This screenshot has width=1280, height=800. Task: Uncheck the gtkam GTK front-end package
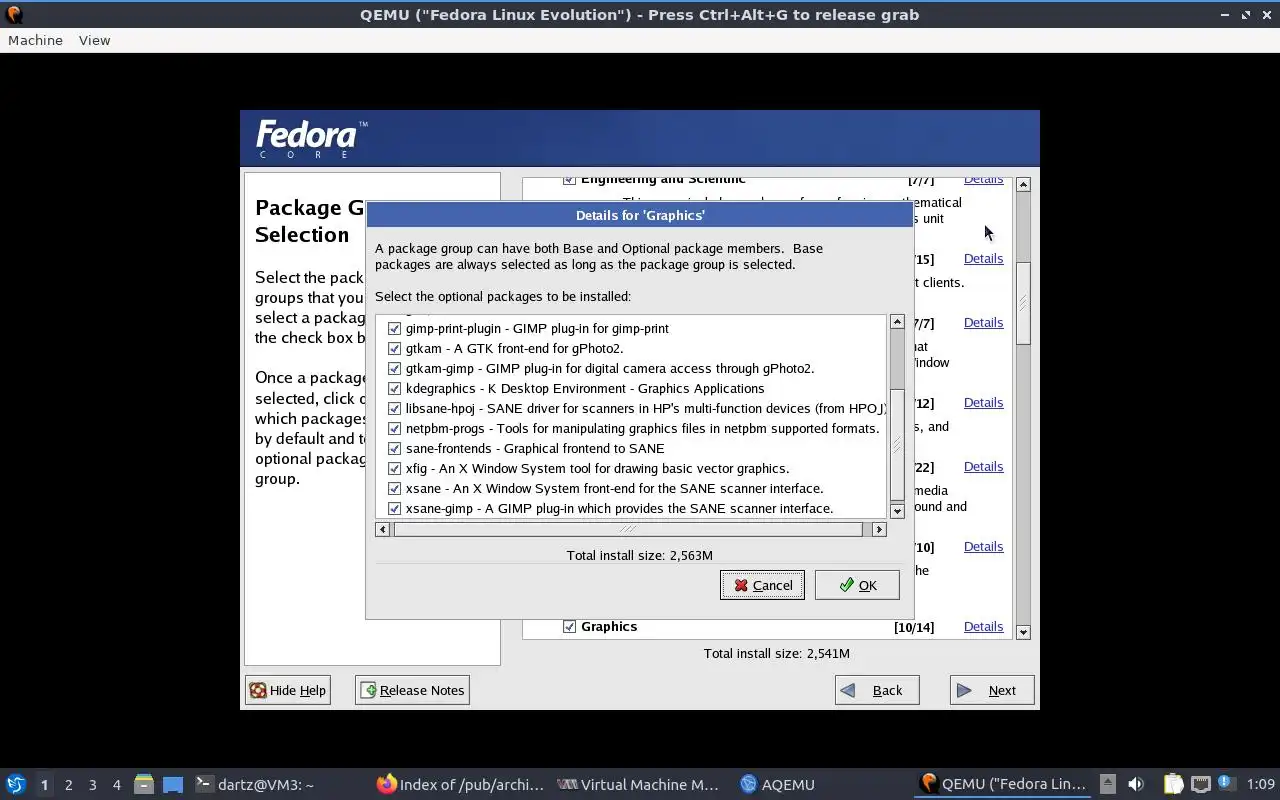394,348
